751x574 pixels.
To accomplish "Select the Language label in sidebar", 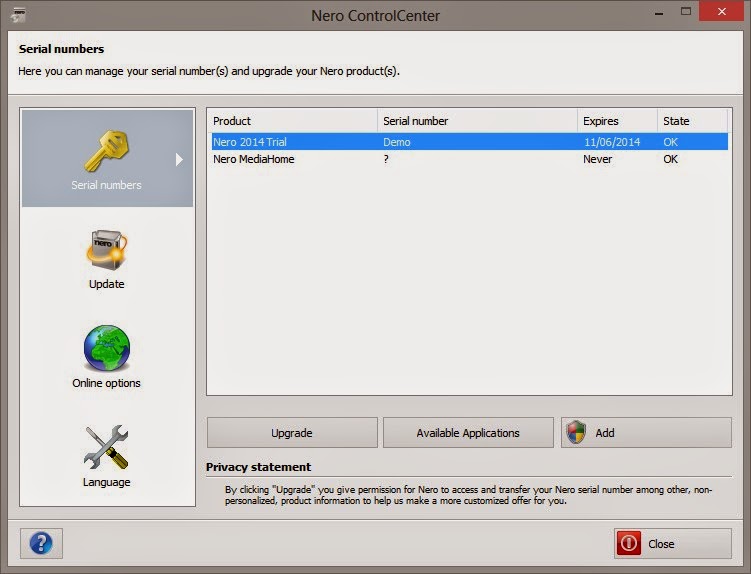I will click(x=106, y=482).
